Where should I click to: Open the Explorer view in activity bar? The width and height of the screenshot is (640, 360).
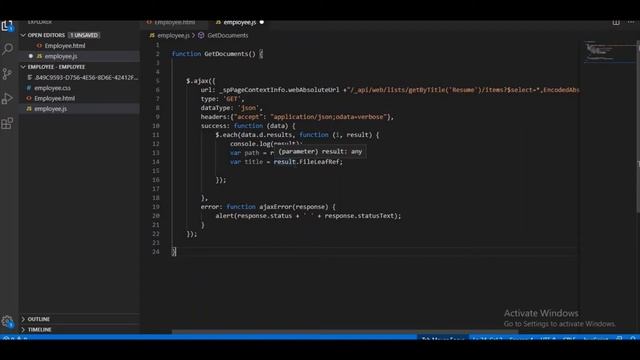pyautogui.click(x=7, y=26)
